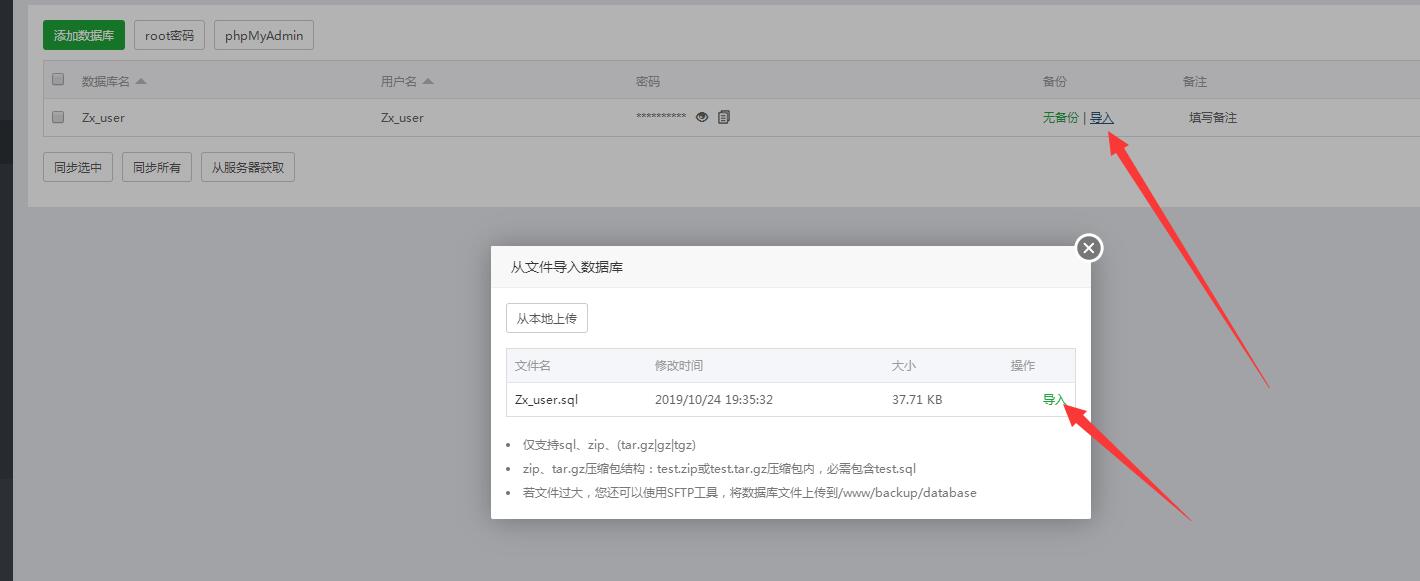Click the 从服务器获取 button
Image resolution: width=1420 pixels, height=581 pixels.
point(248,167)
